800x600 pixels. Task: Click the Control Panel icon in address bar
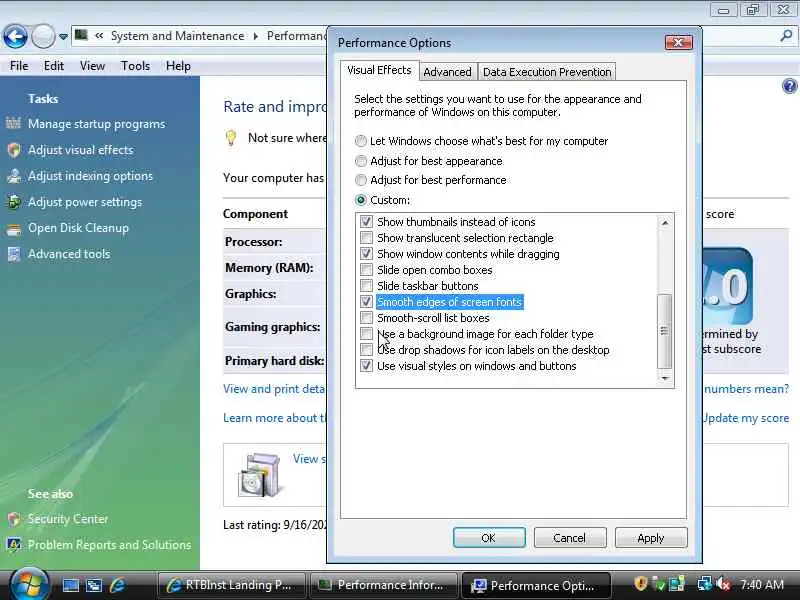pyautogui.click(x=81, y=35)
